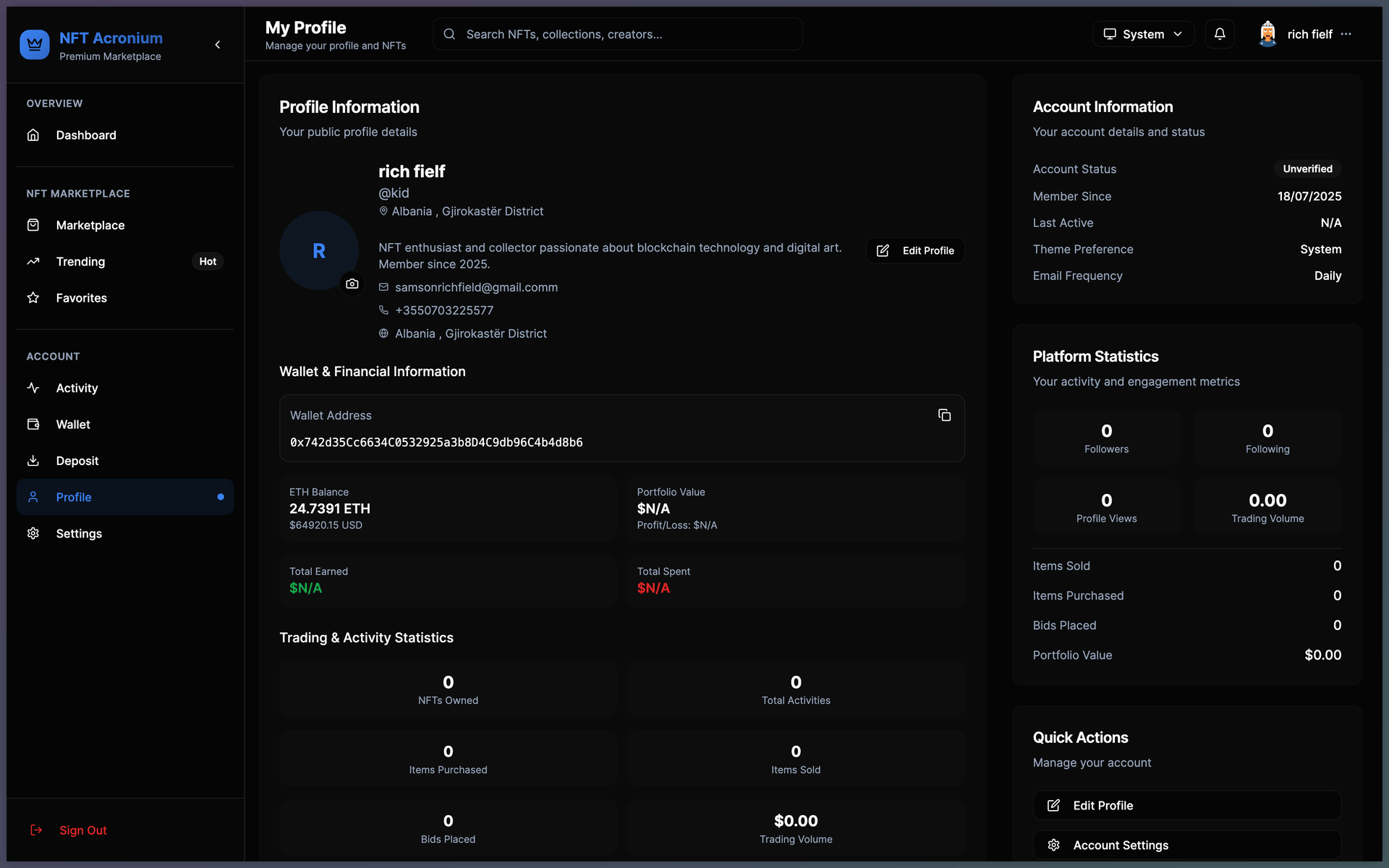The image size is (1389, 868).
Task: Open the notifications bell
Action: click(x=1220, y=34)
